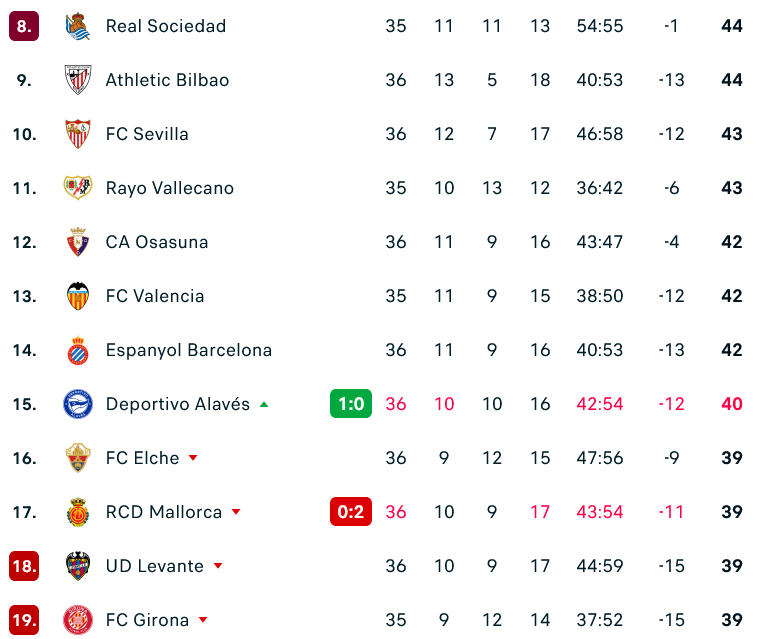Click the Athletic Bilbao club crest

(78, 80)
